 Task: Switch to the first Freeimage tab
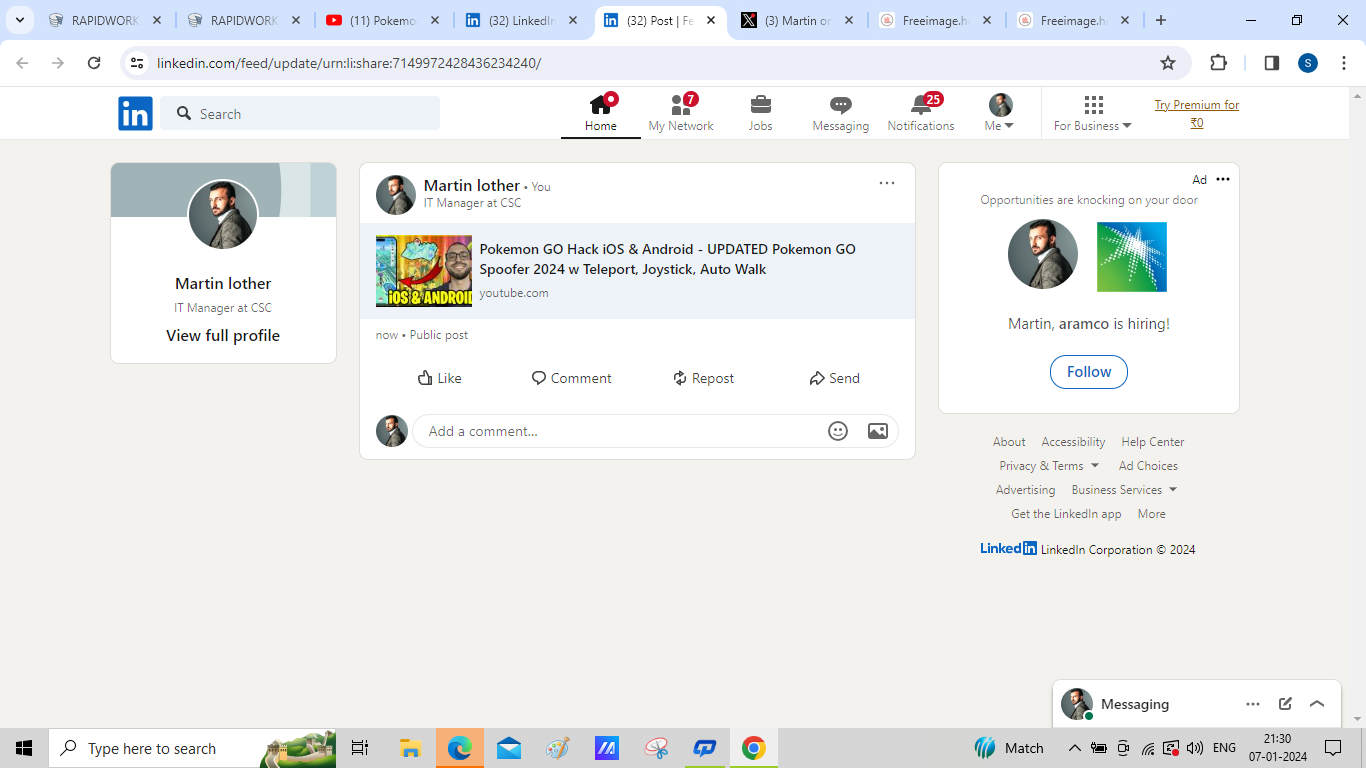[x=935, y=20]
